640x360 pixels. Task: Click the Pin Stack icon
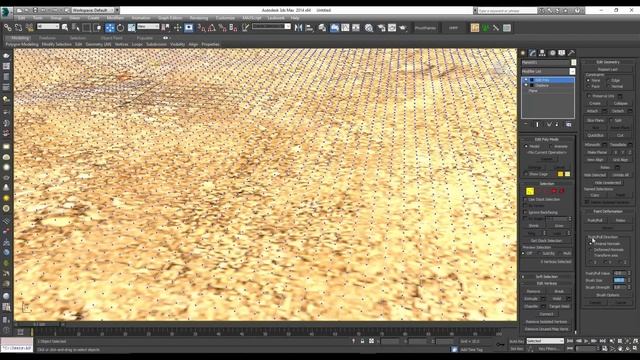[526, 124]
